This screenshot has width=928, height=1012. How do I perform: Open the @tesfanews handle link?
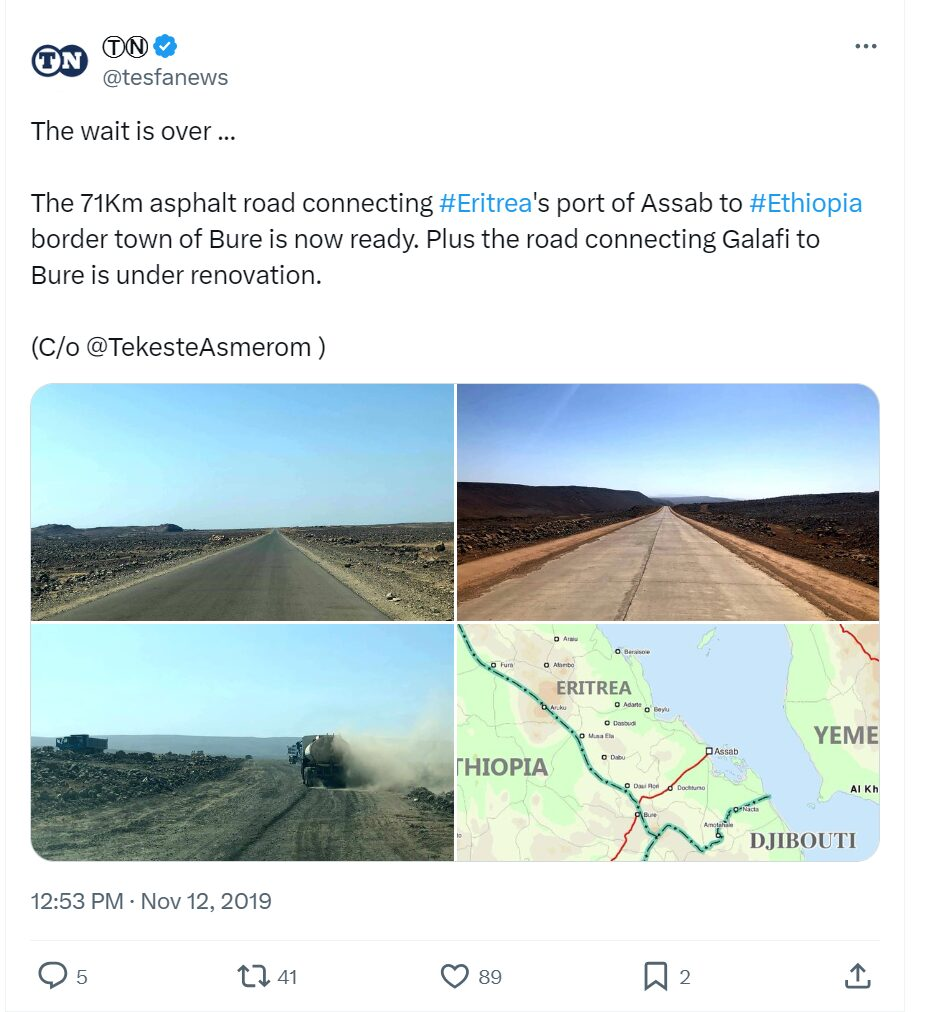(x=166, y=77)
